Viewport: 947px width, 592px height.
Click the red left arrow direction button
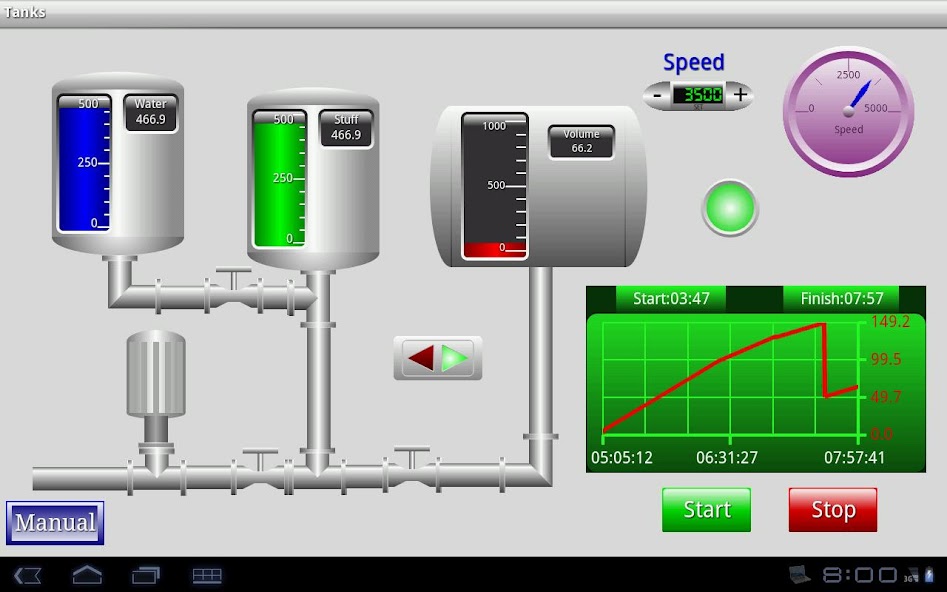[x=421, y=358]
